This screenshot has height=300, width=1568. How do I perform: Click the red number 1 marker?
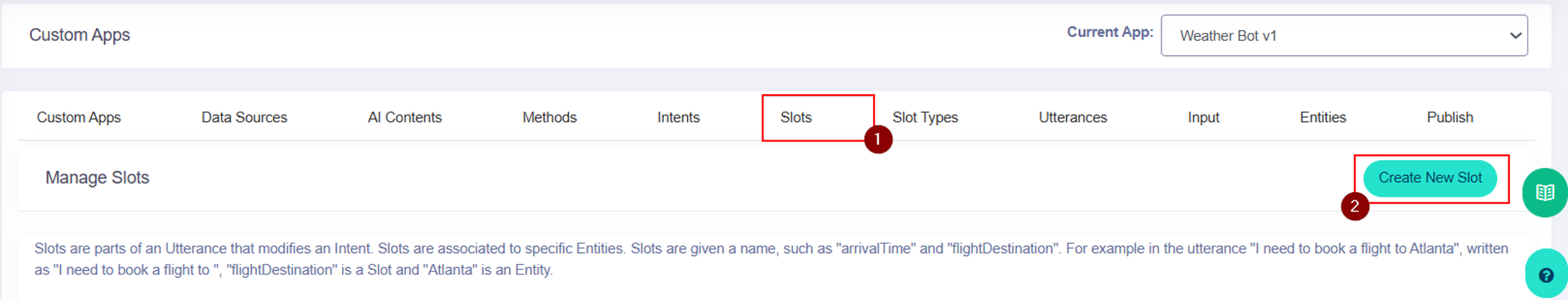tap(878, 139)
